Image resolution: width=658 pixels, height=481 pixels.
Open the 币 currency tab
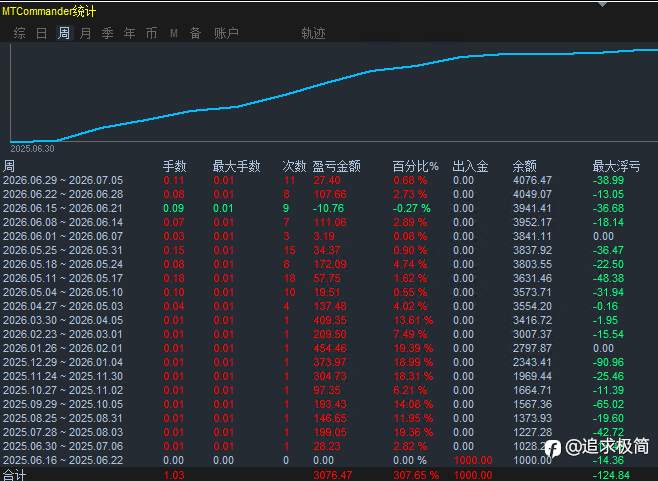(151, 33)
